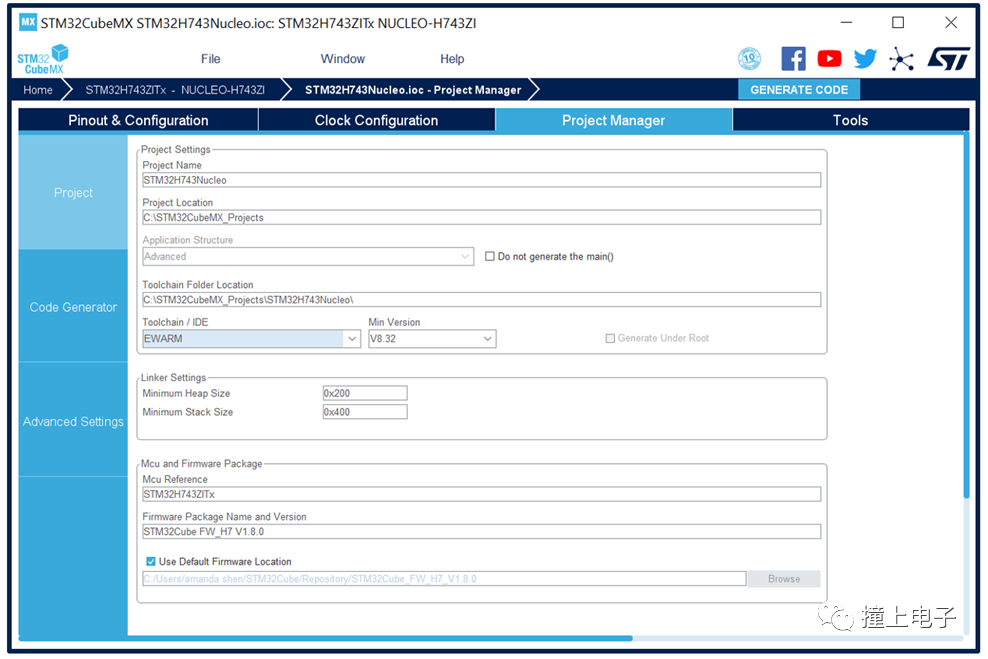
Task: Click the Firmware Package Name and Version field
Action: click(x=481, y=532)
